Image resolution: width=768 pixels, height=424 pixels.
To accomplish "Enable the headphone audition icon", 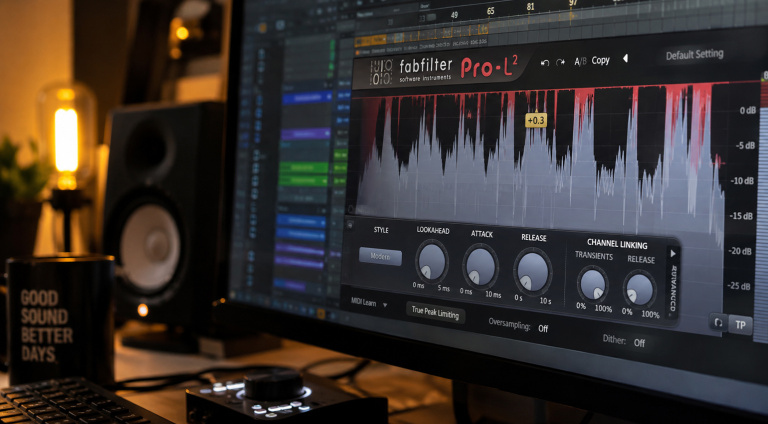I will click(x=719, y=322).
